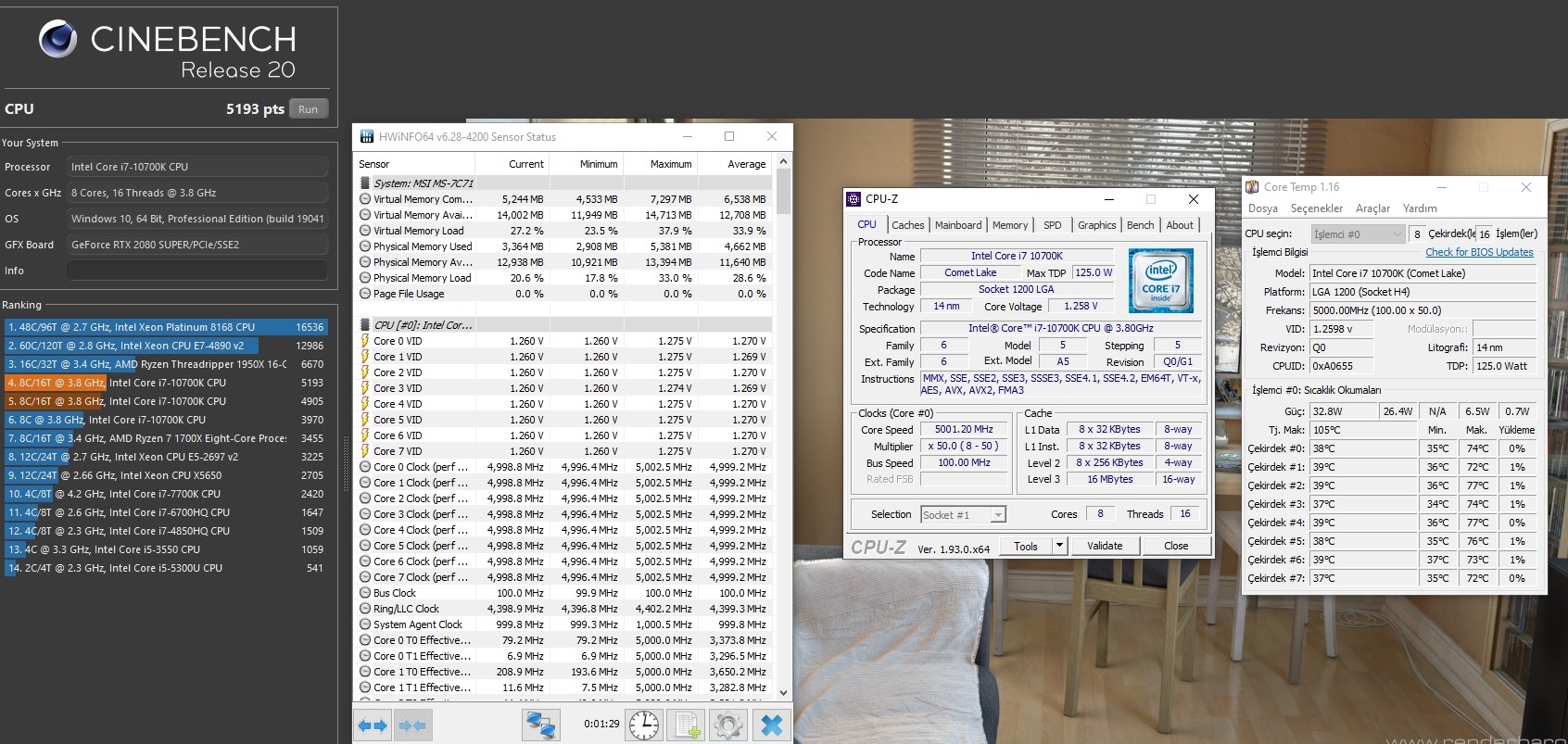This screenshot has width=1568, height=744.
Task: Click System: MSI MS-7C71 group icon
Action: 365,183
